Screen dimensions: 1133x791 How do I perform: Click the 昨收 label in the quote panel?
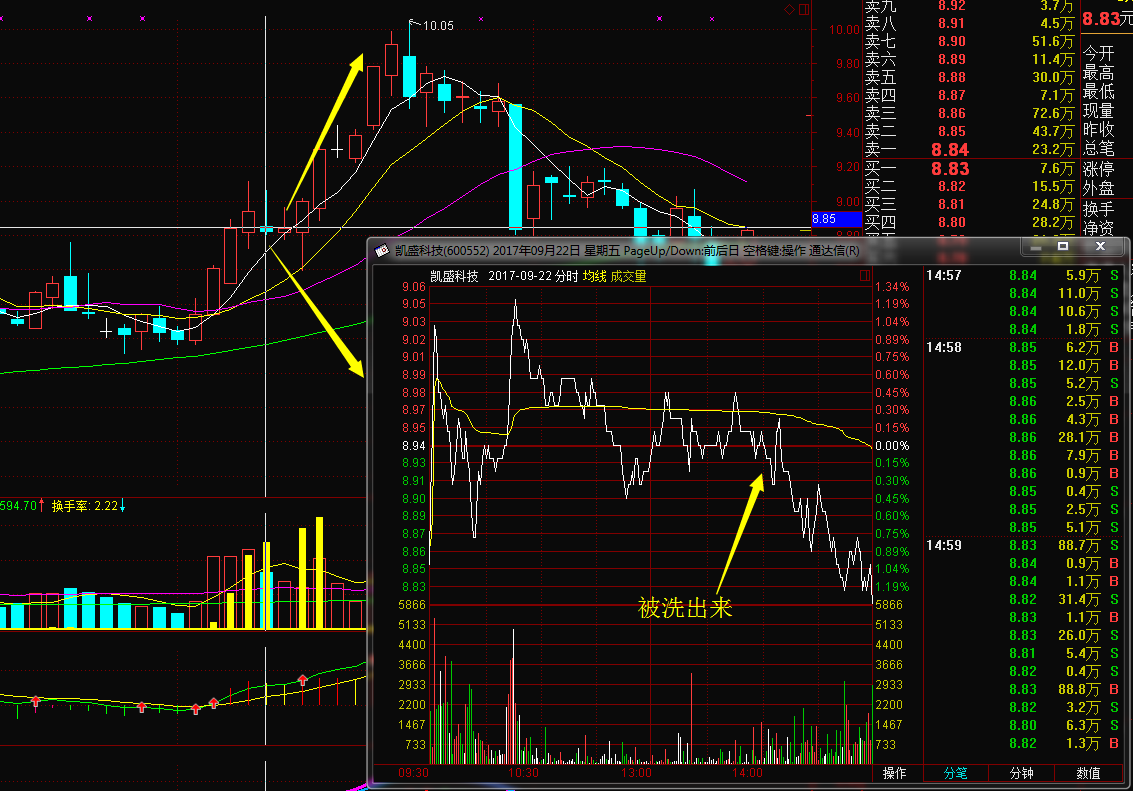pyautogui.click(x=1098, y=130)
